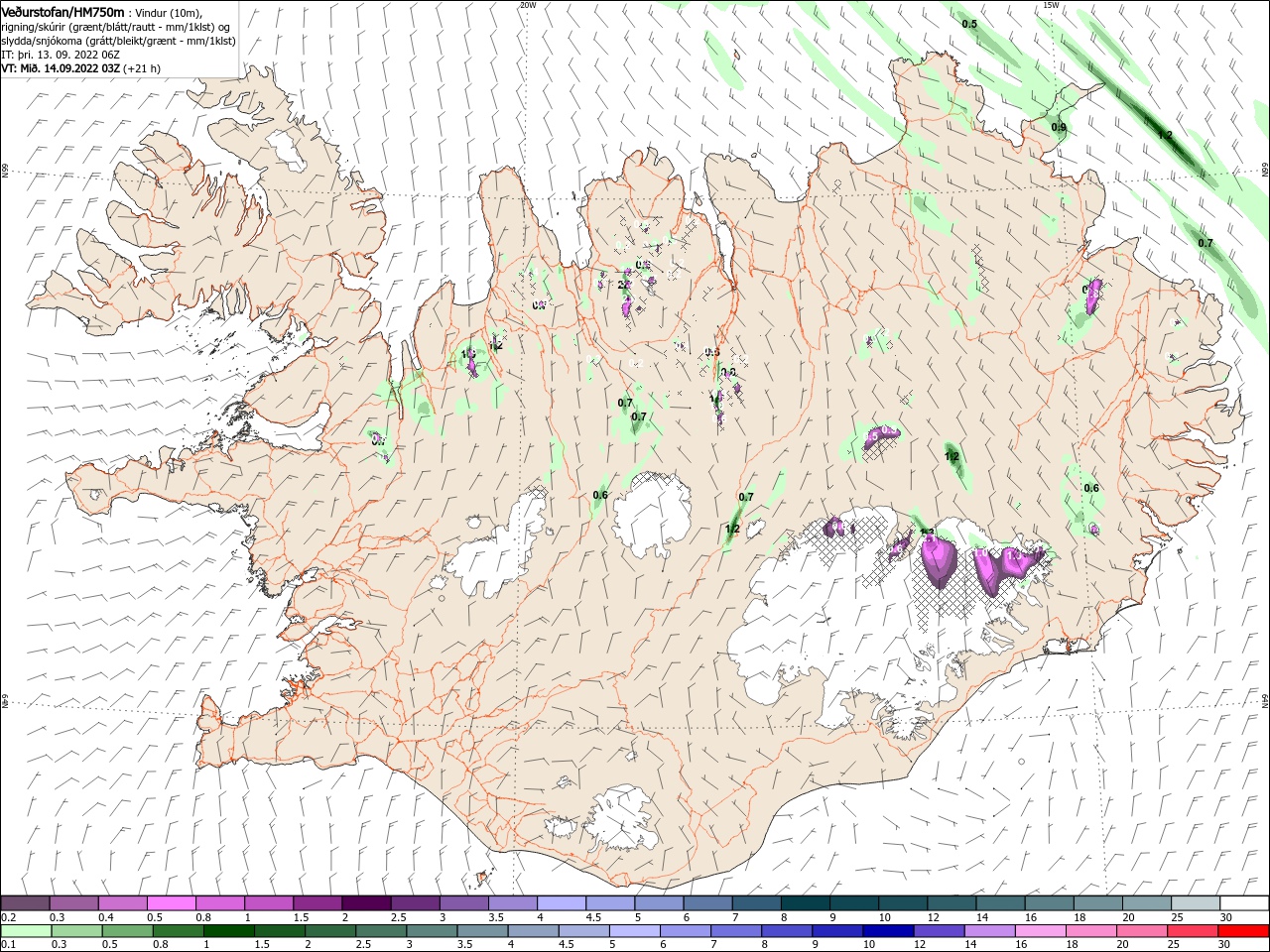Screen dimensions: 1270x952
Task: Pick the magenta 1 swatch in upper legend row
Action: (269, 903)
